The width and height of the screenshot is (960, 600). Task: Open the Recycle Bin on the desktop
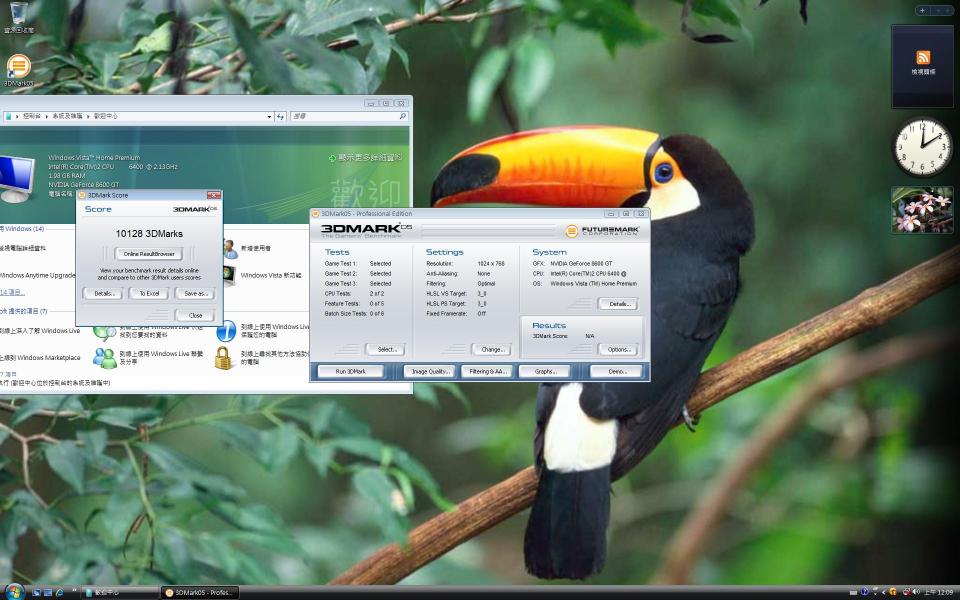pos(18,15)
